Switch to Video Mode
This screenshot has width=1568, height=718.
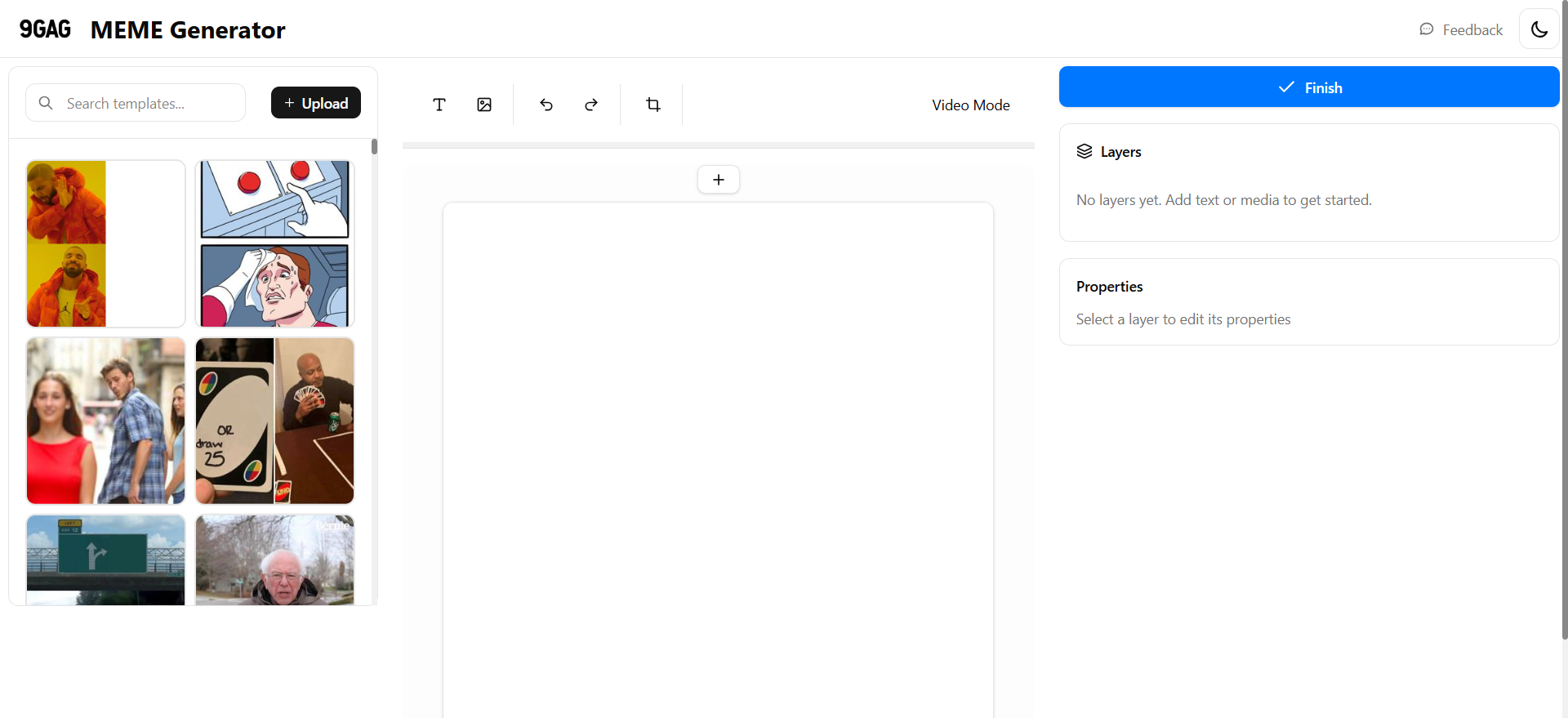[971, 105]
